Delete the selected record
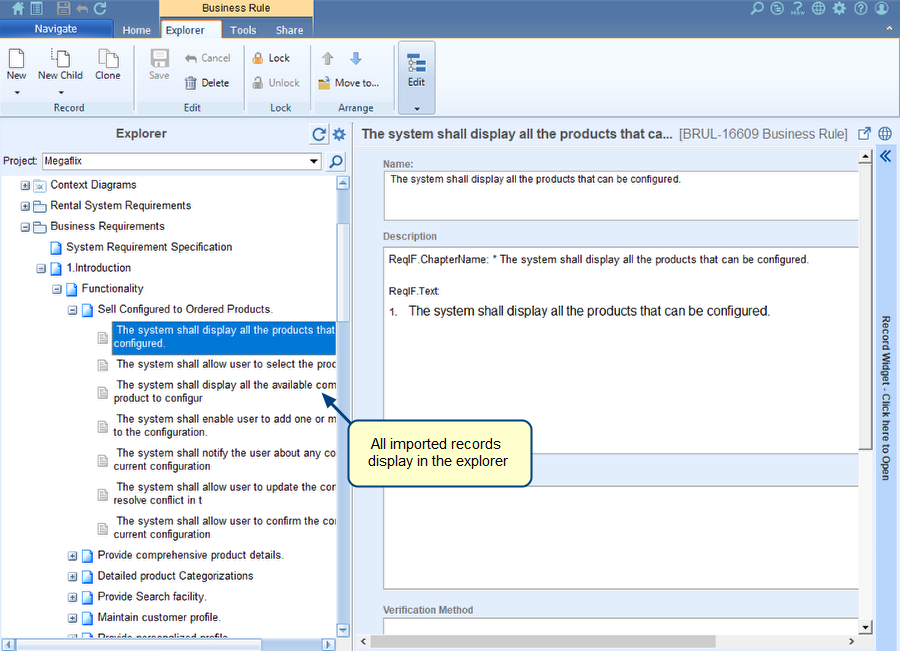This screenshot has height=651, width=900. pyautogui.click(x=207, y=83)
